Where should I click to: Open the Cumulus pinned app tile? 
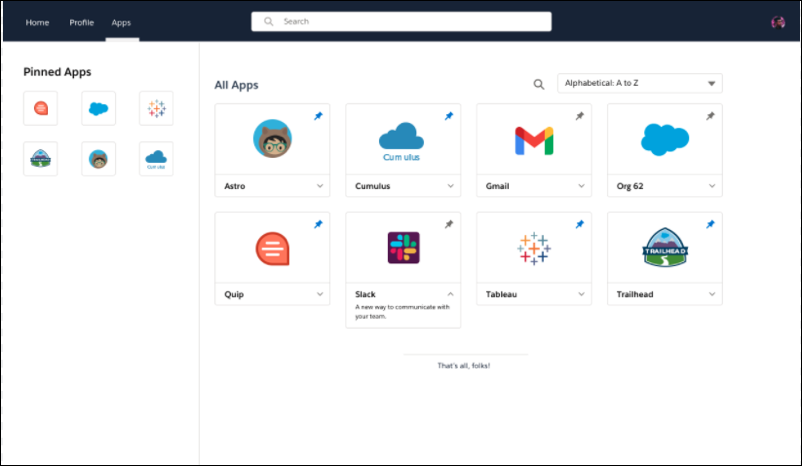click(x=157, y=159)
